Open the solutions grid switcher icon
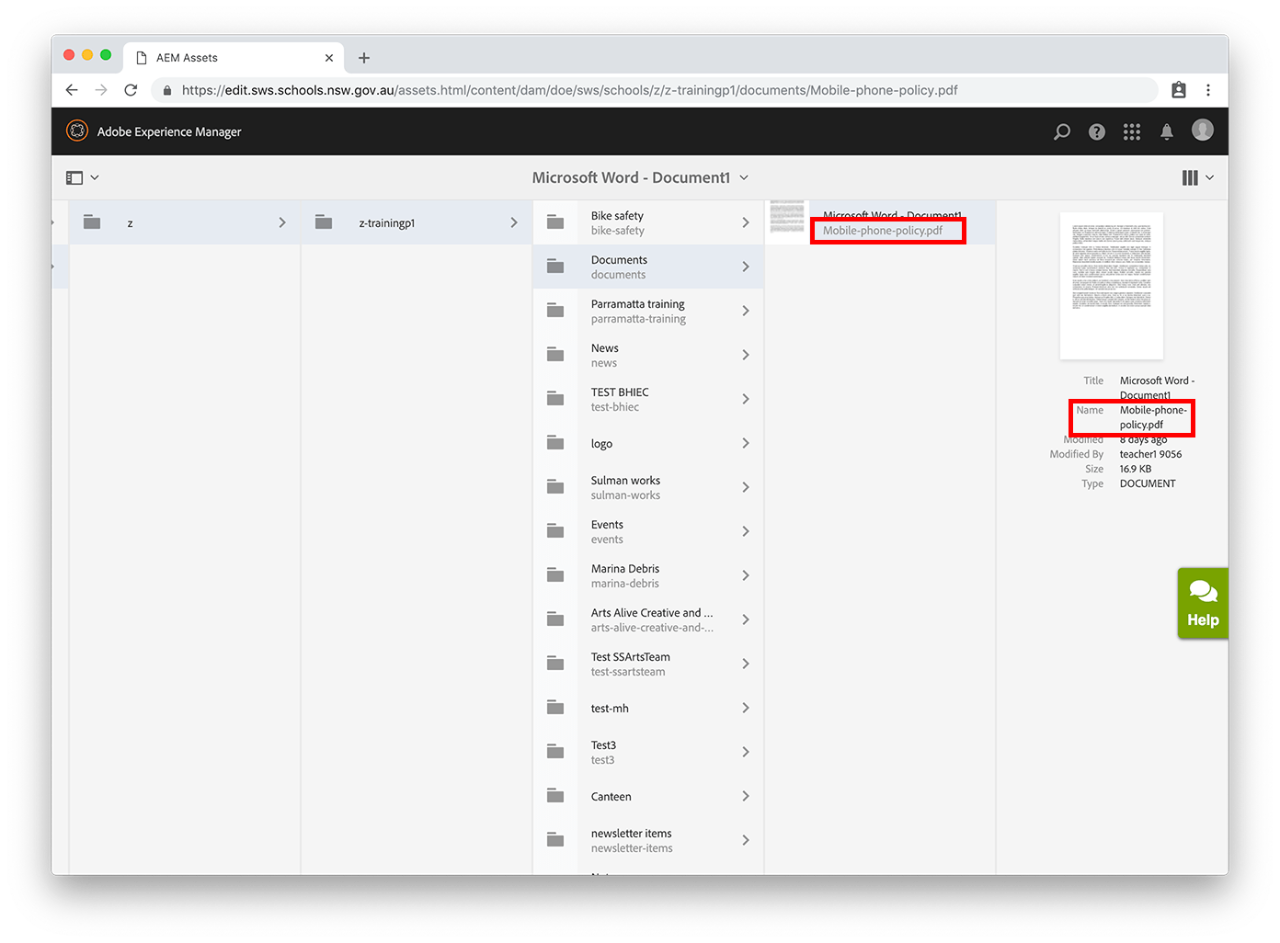Image resolution: width=1280 pixels, height=943 pixels. (x=1132, y=131)
